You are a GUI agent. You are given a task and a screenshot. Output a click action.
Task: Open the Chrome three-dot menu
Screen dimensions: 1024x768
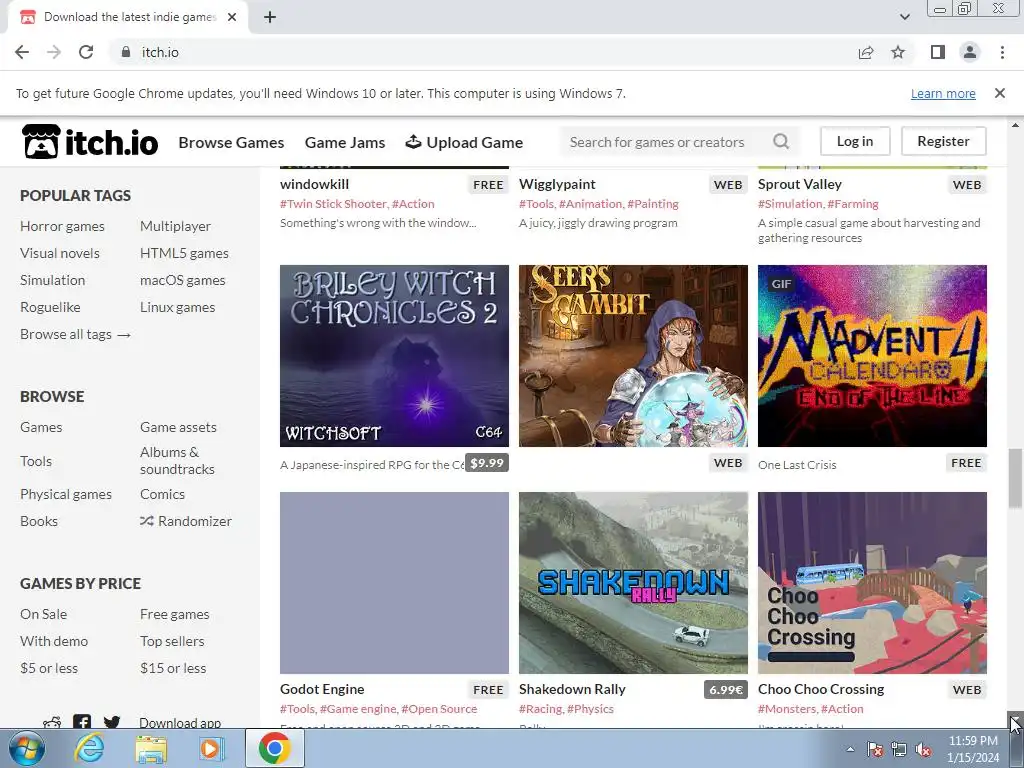tap(1002, 52)
